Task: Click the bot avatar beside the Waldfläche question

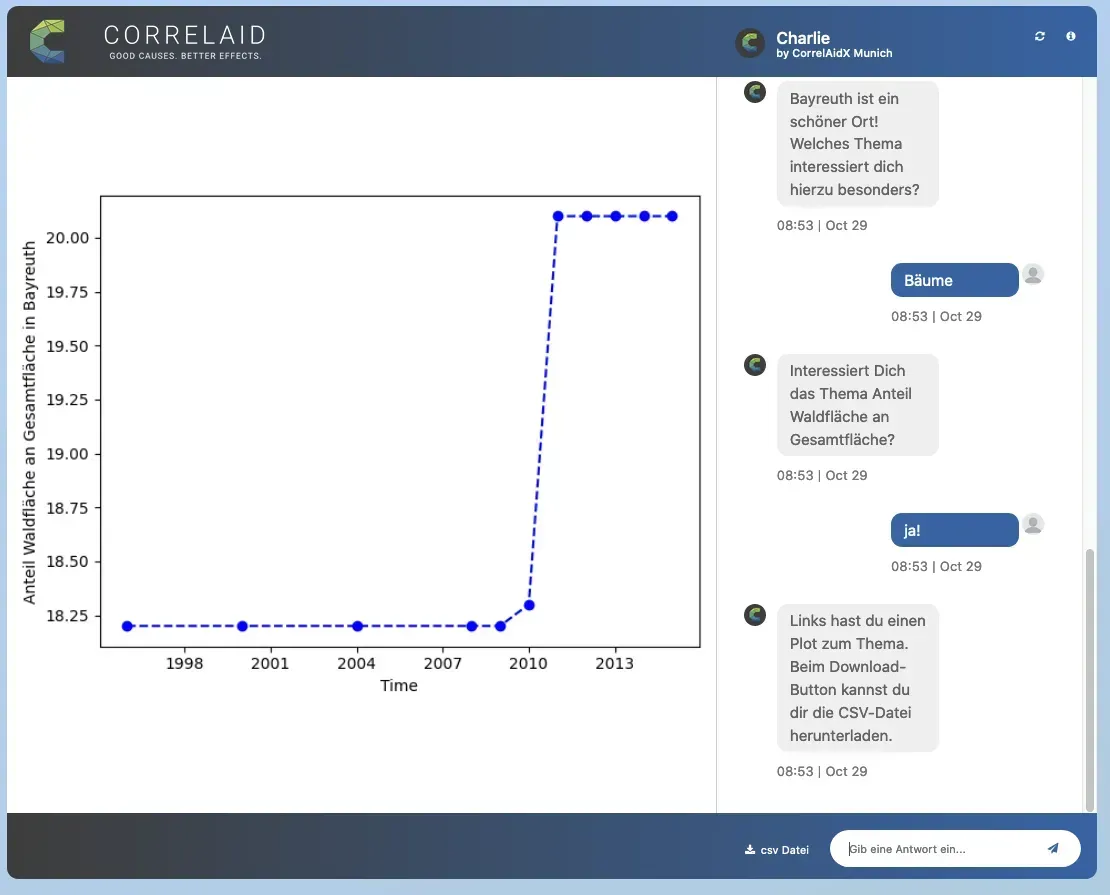Action: click(753, 364)
